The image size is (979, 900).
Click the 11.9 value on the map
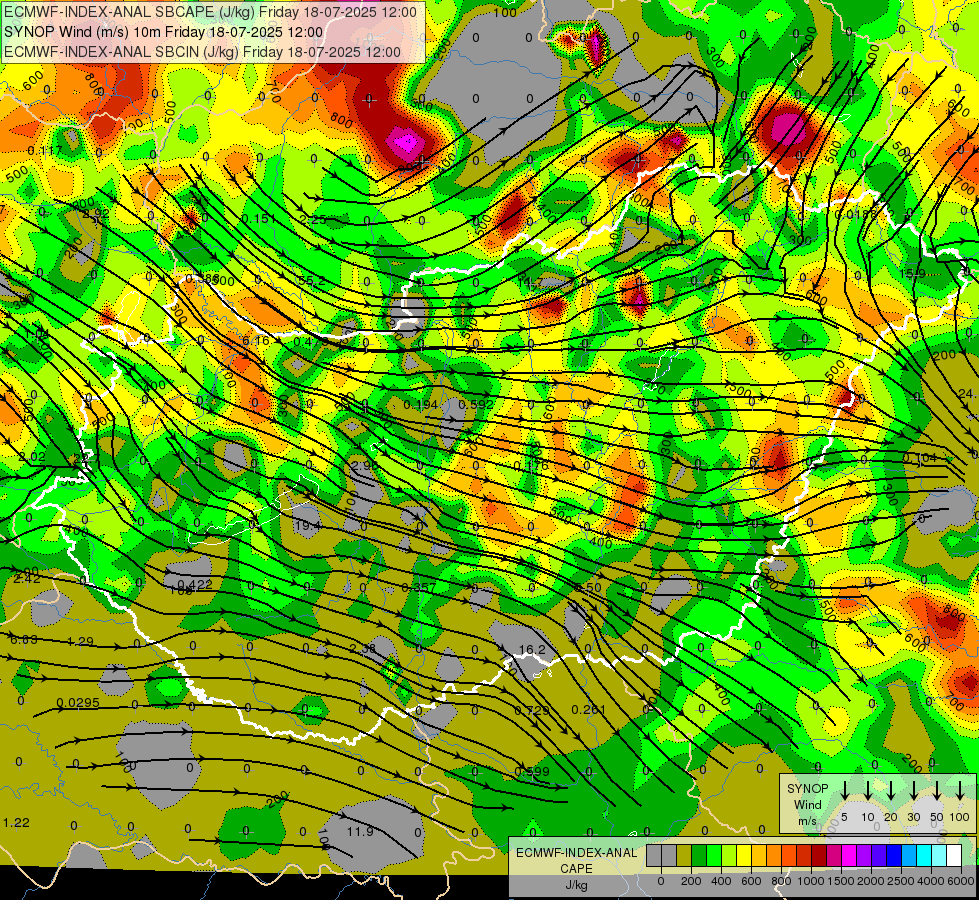[360, 831]
